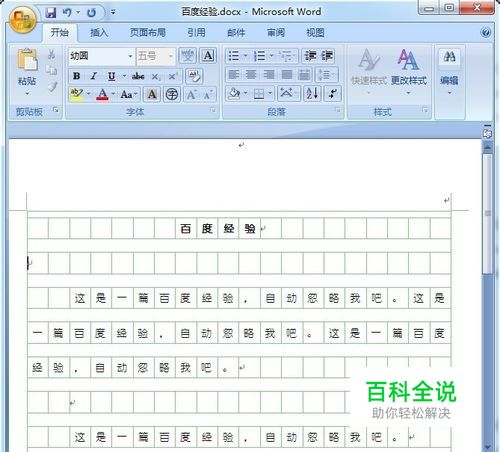Toggle subscript formatting
500x452 pixels.
[x=155, y=77]
